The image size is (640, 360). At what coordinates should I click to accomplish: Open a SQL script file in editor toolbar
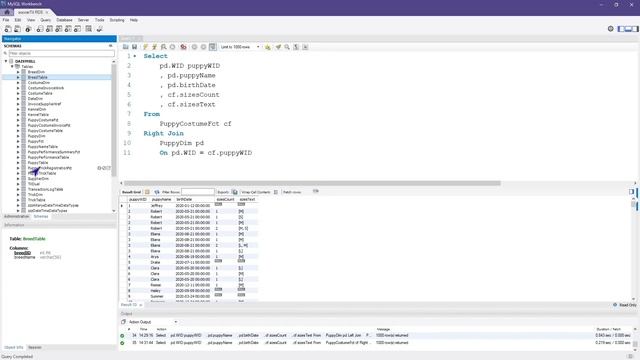pyautogui.click(x=125, y=47)
